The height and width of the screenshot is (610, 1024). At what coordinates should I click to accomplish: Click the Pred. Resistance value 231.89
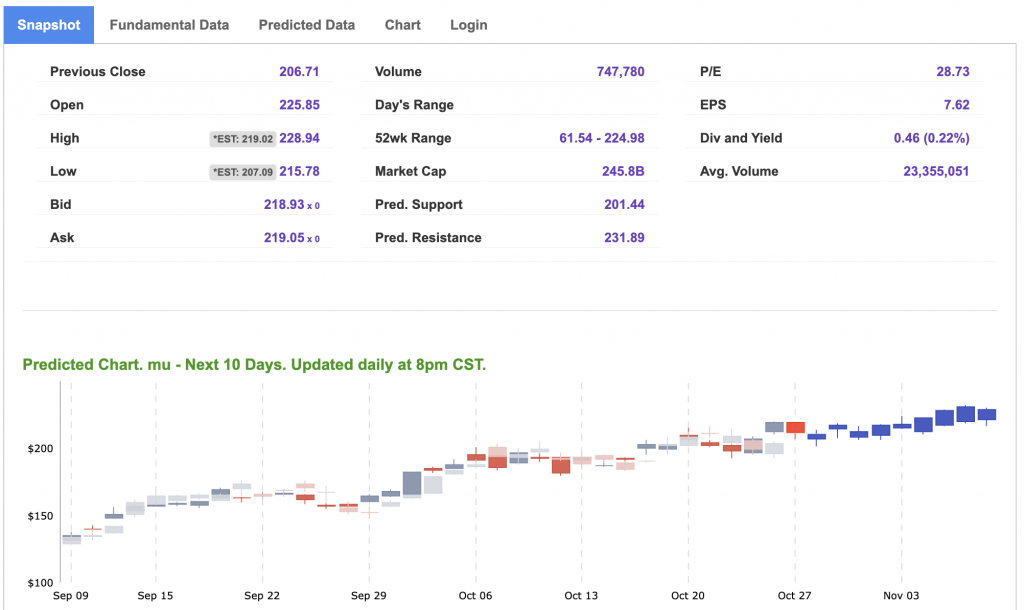624,237
